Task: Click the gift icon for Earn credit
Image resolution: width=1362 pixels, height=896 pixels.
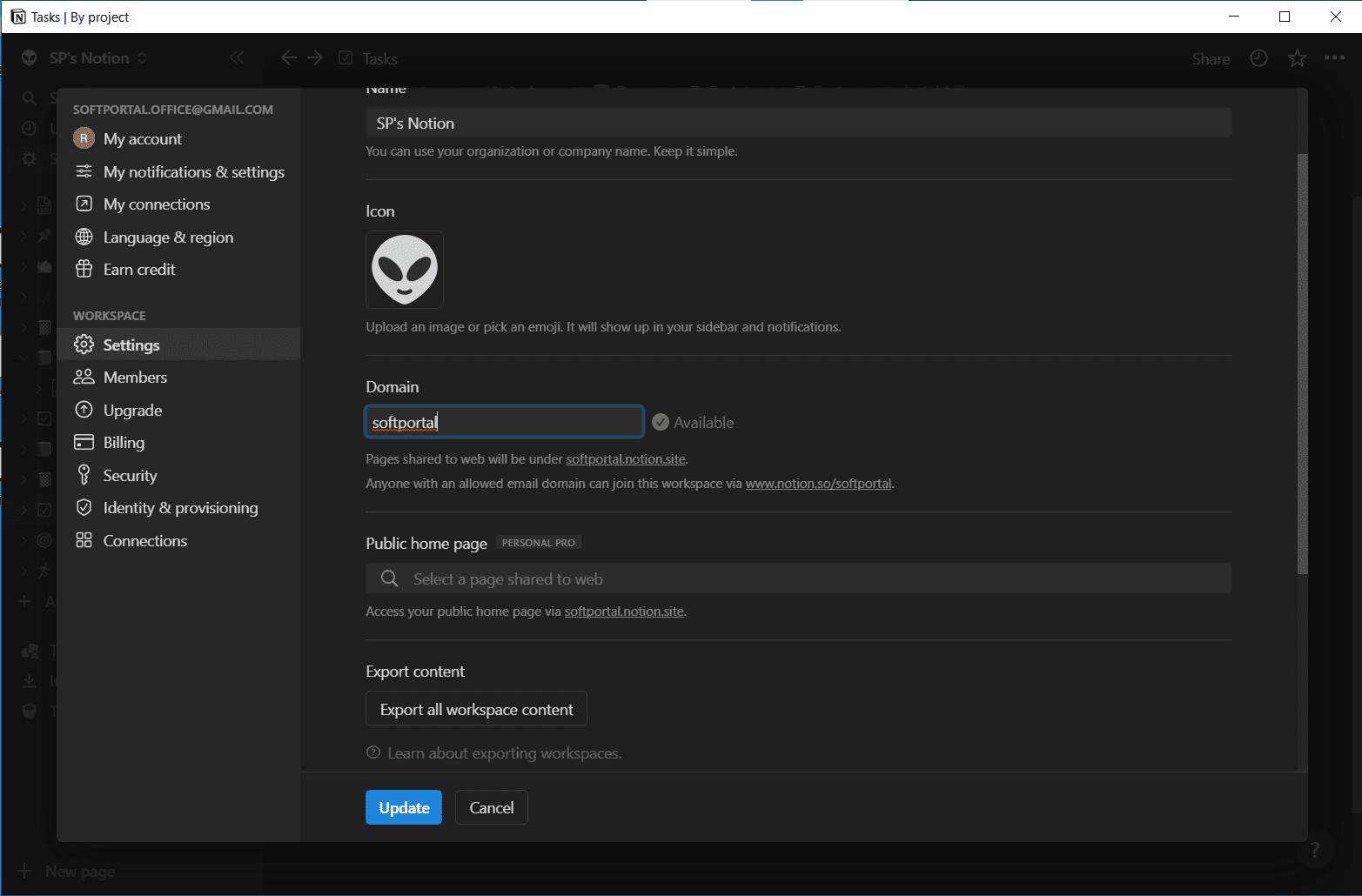Action: click(84, 270)
